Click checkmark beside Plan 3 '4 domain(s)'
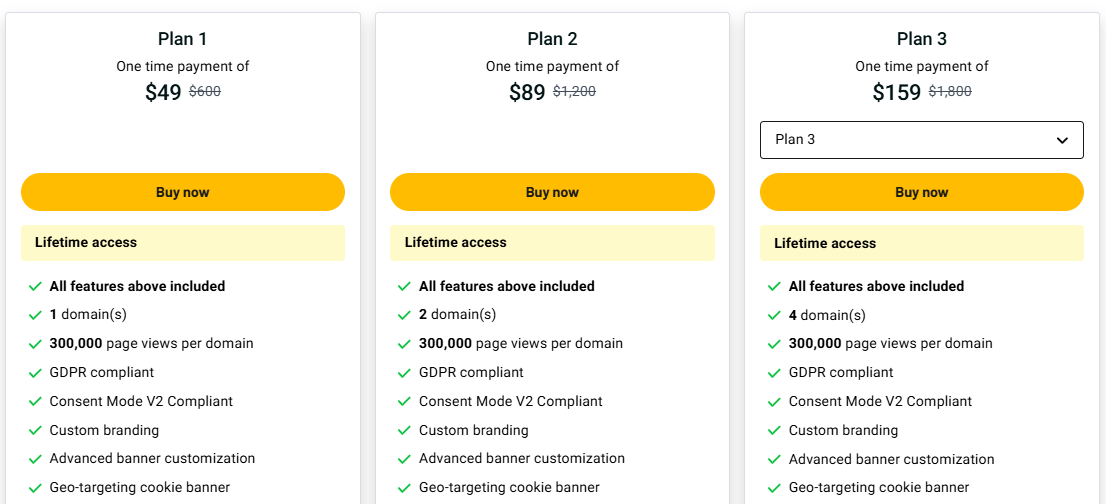 click(x=775, y=315)
